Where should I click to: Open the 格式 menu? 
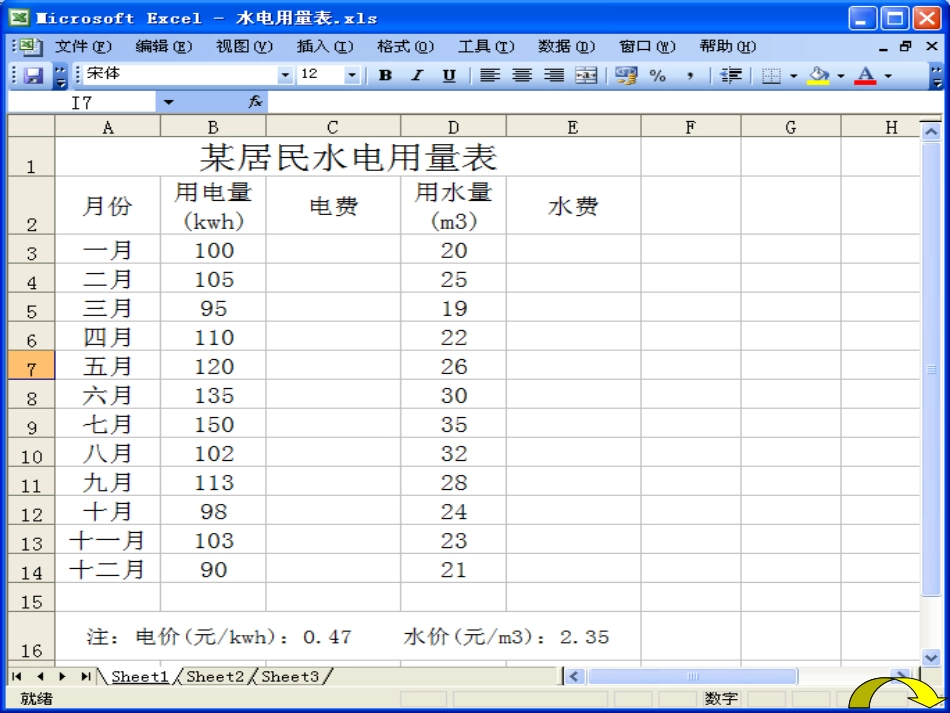pos(405,46)
